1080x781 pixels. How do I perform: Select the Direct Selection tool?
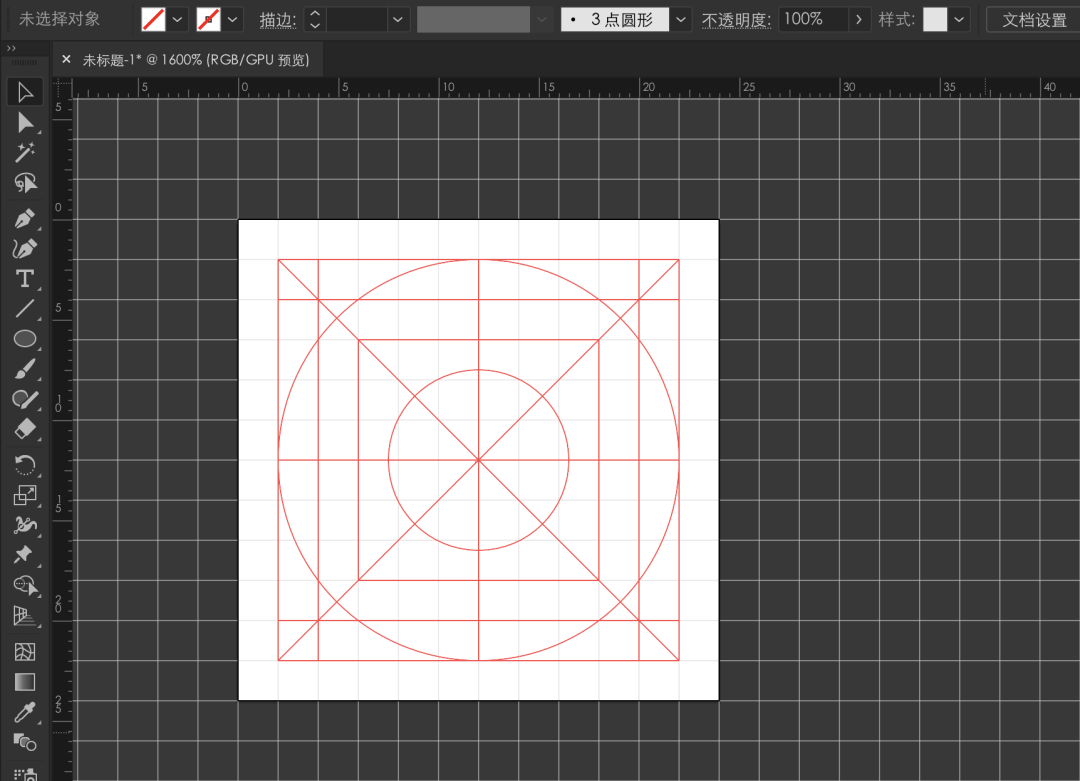pyautogui.click(x=25, y=123)
